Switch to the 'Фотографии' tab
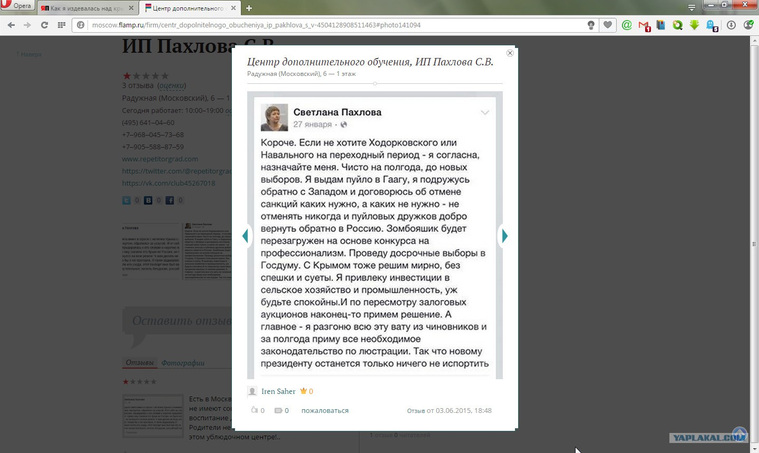Viewport: 759px width, 453px height. click(x=182, y=362)
